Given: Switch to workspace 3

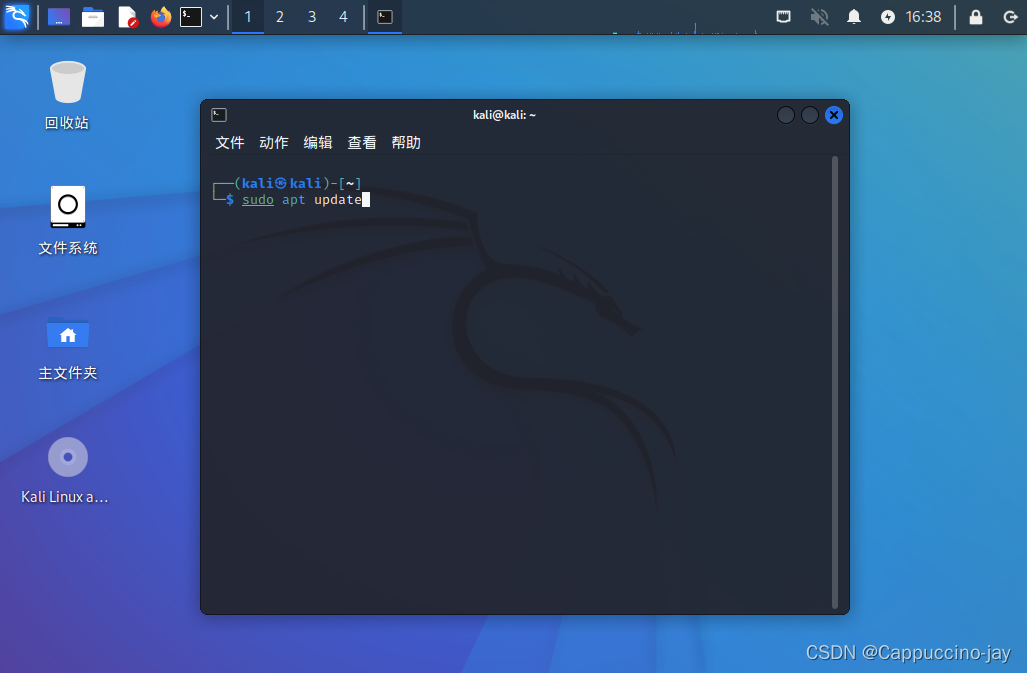Looking at the screenshot, I should [x=312, y=17].
